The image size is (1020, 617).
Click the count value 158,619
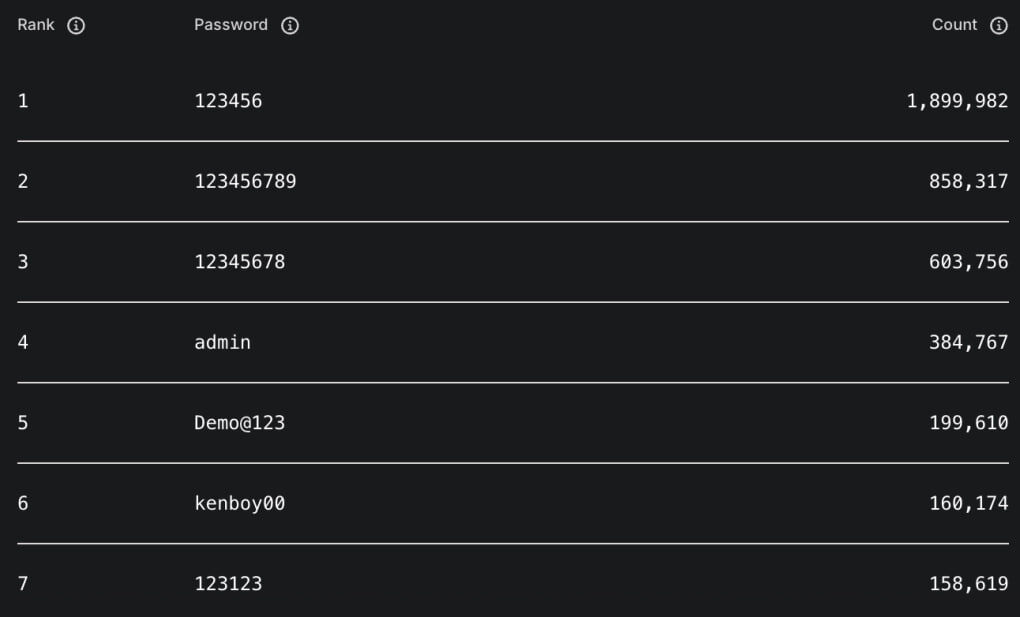coord(968,583)
